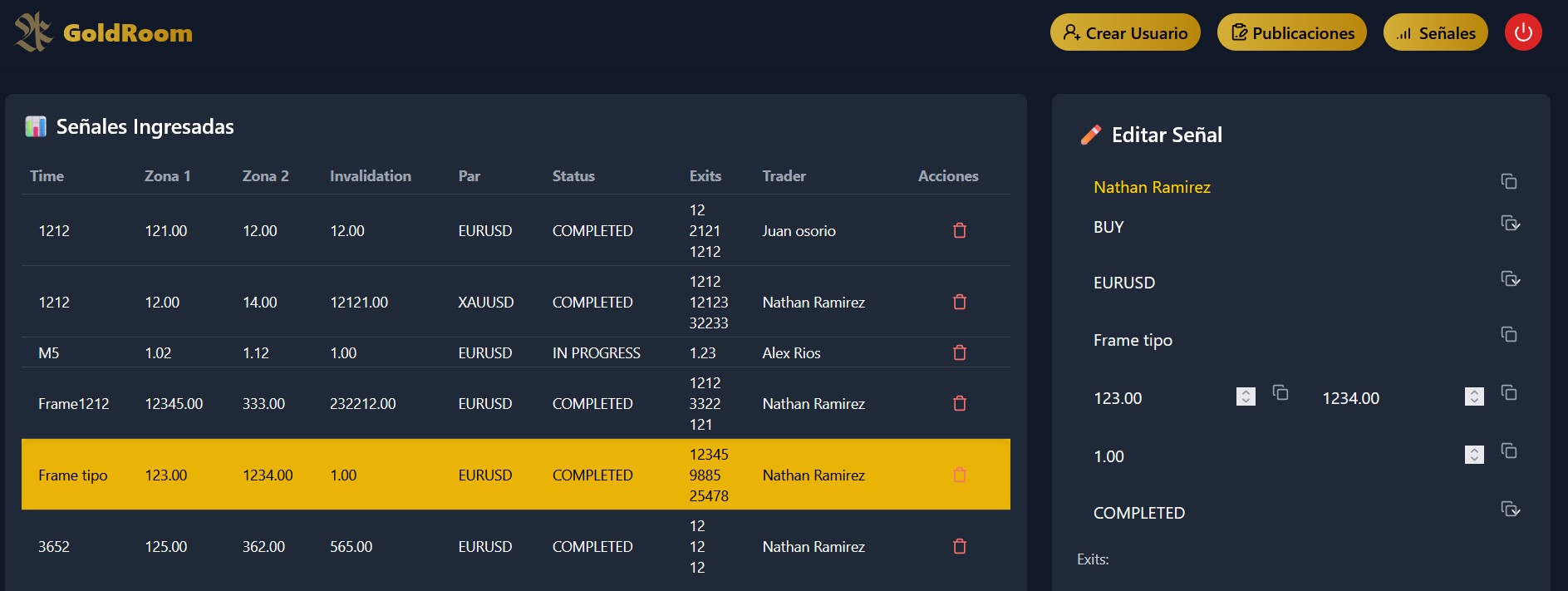Viewport: 1568px width, 591px height.
Task: Click the stepper on 123.00 field
Action: [1245, 396]
